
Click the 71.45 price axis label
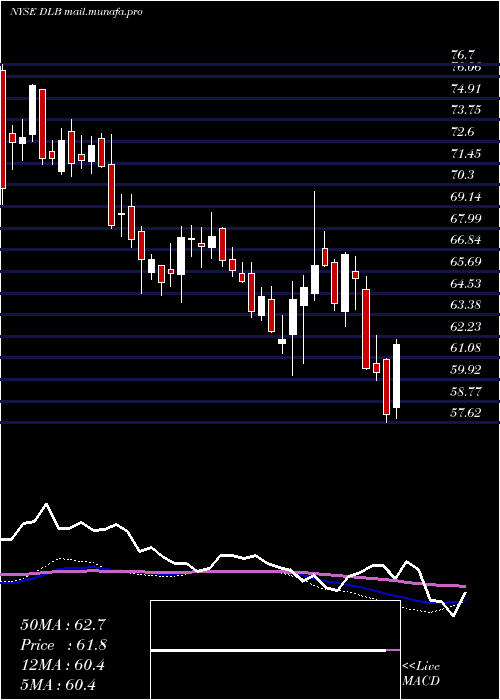click(466, 154)
